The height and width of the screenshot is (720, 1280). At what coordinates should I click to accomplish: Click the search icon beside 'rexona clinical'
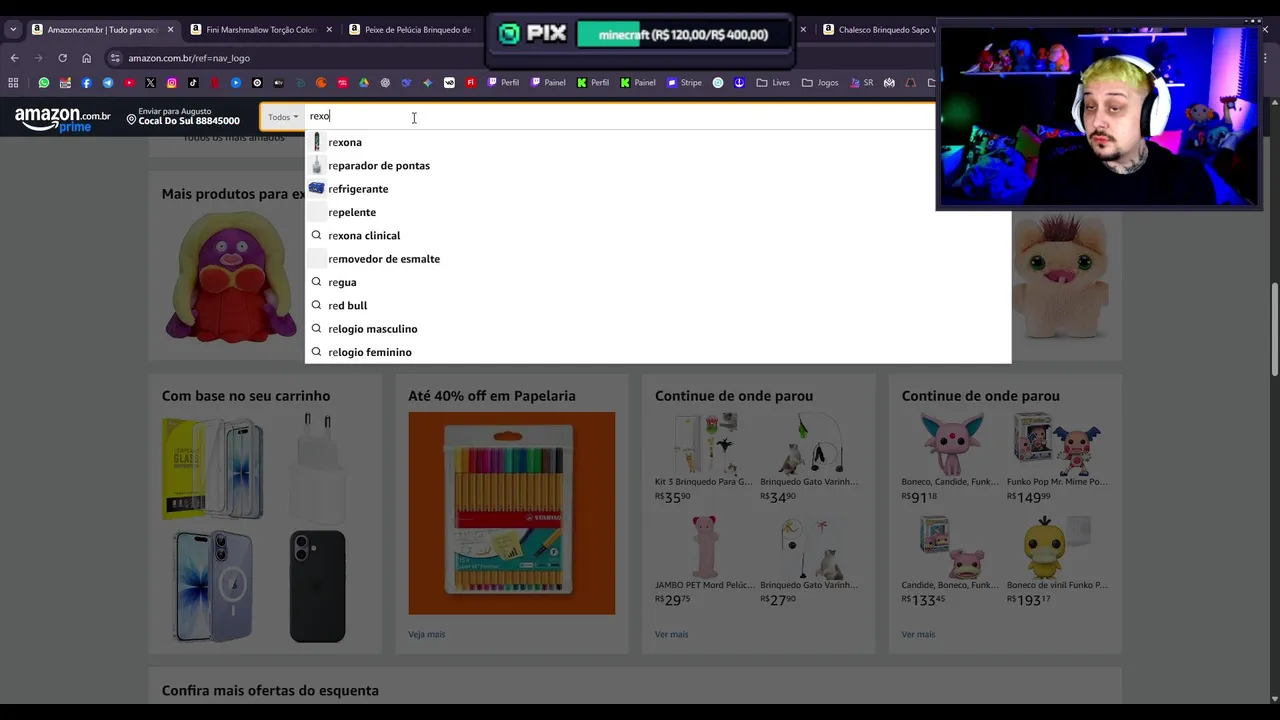coord(316,235)
